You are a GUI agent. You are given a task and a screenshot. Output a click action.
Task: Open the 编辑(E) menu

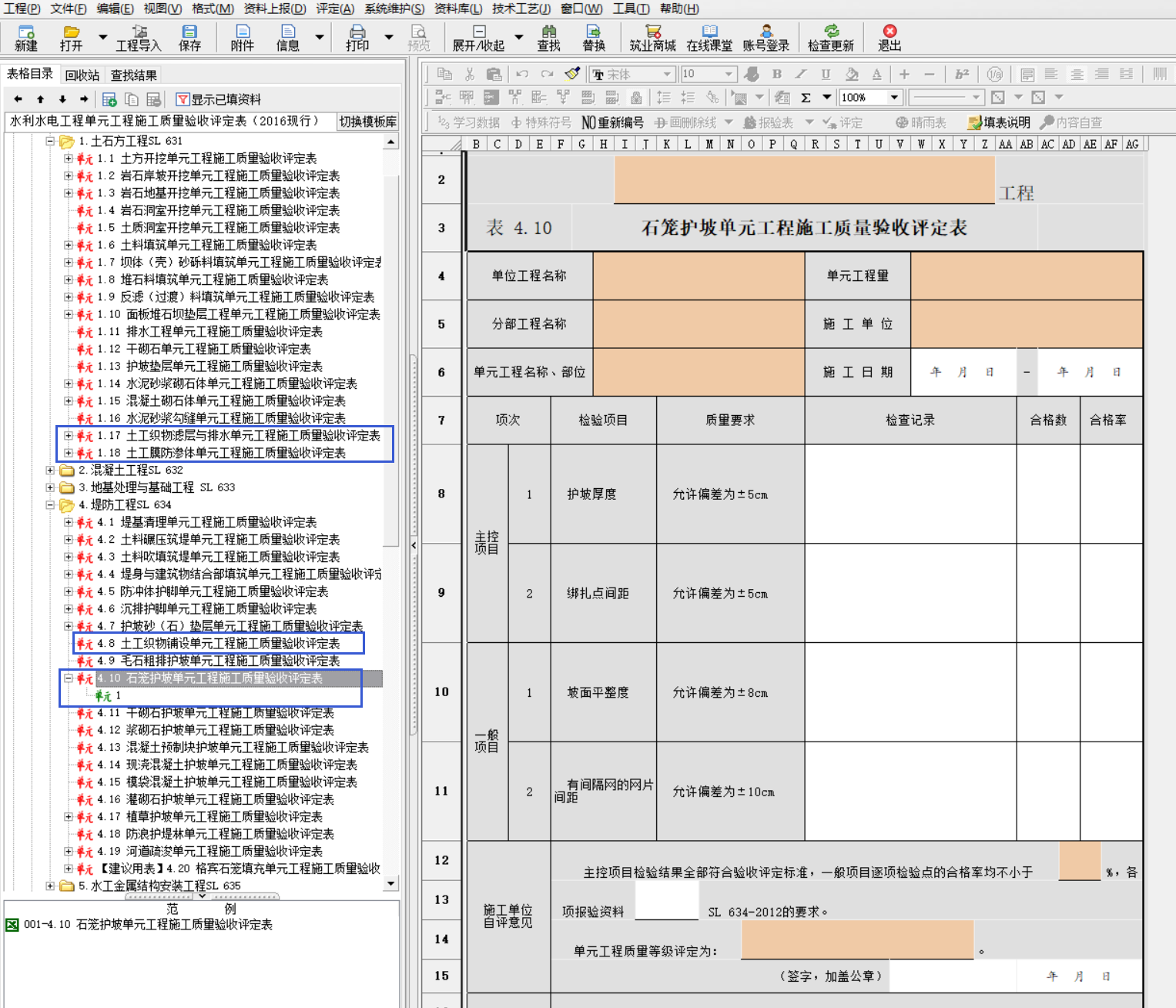(x=115, y=8)
